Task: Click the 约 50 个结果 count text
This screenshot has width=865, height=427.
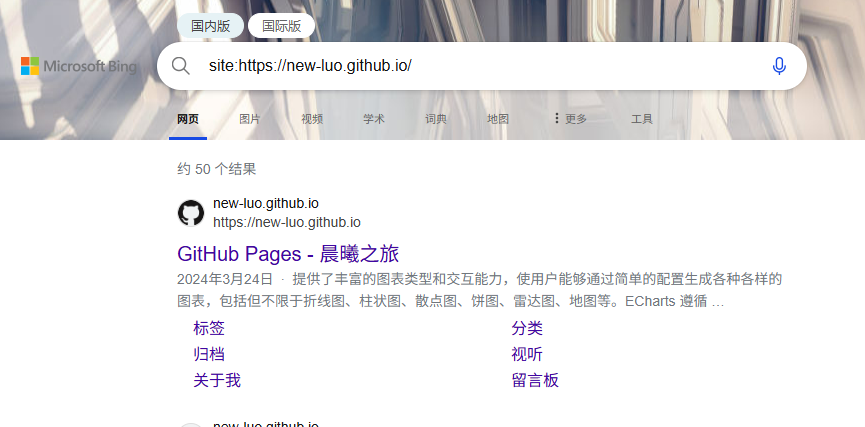Action: pyautogui.click(x=217, y=169)
